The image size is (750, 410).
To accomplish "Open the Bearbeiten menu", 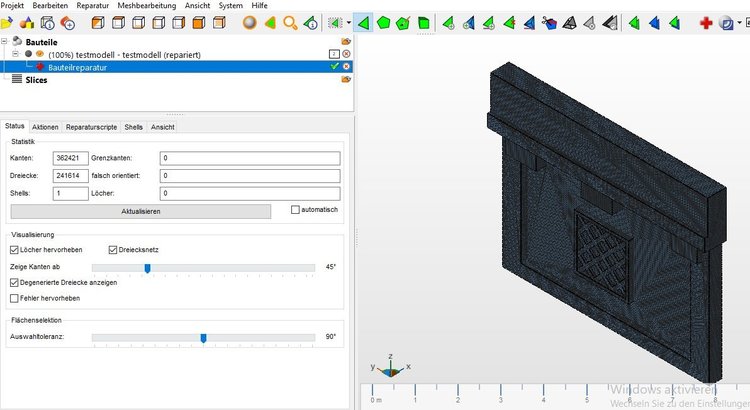I will pyautogui.click(x=50, y=6).
